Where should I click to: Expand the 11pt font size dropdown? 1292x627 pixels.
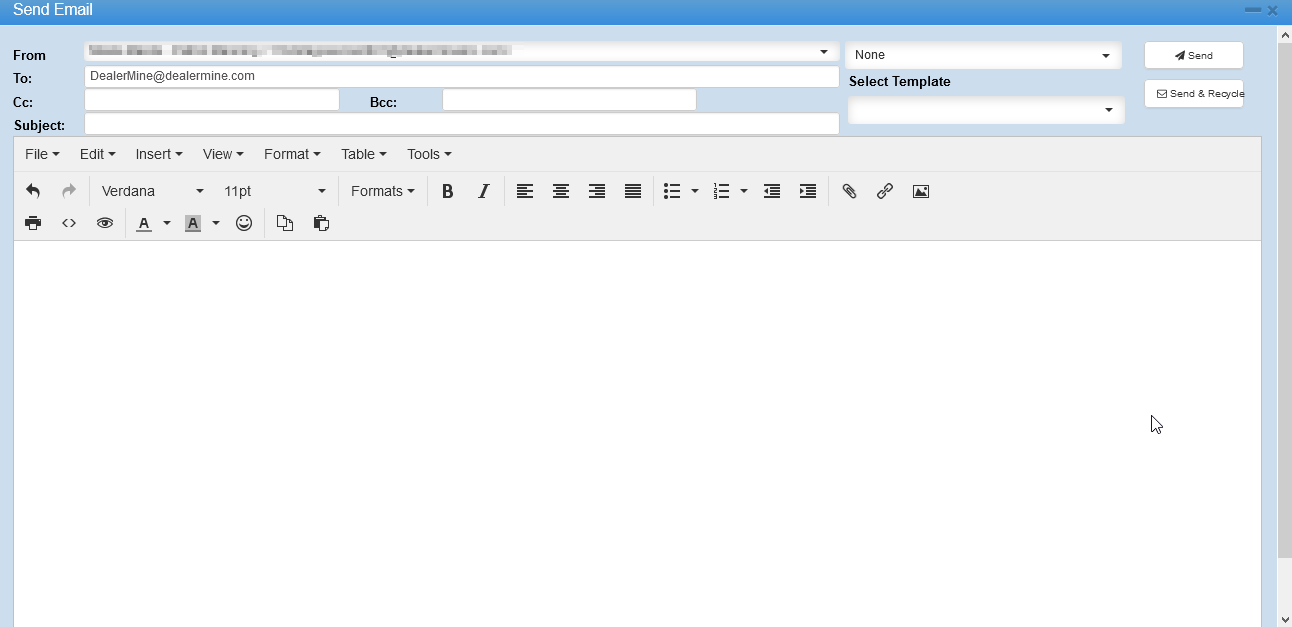coord(274,191)
